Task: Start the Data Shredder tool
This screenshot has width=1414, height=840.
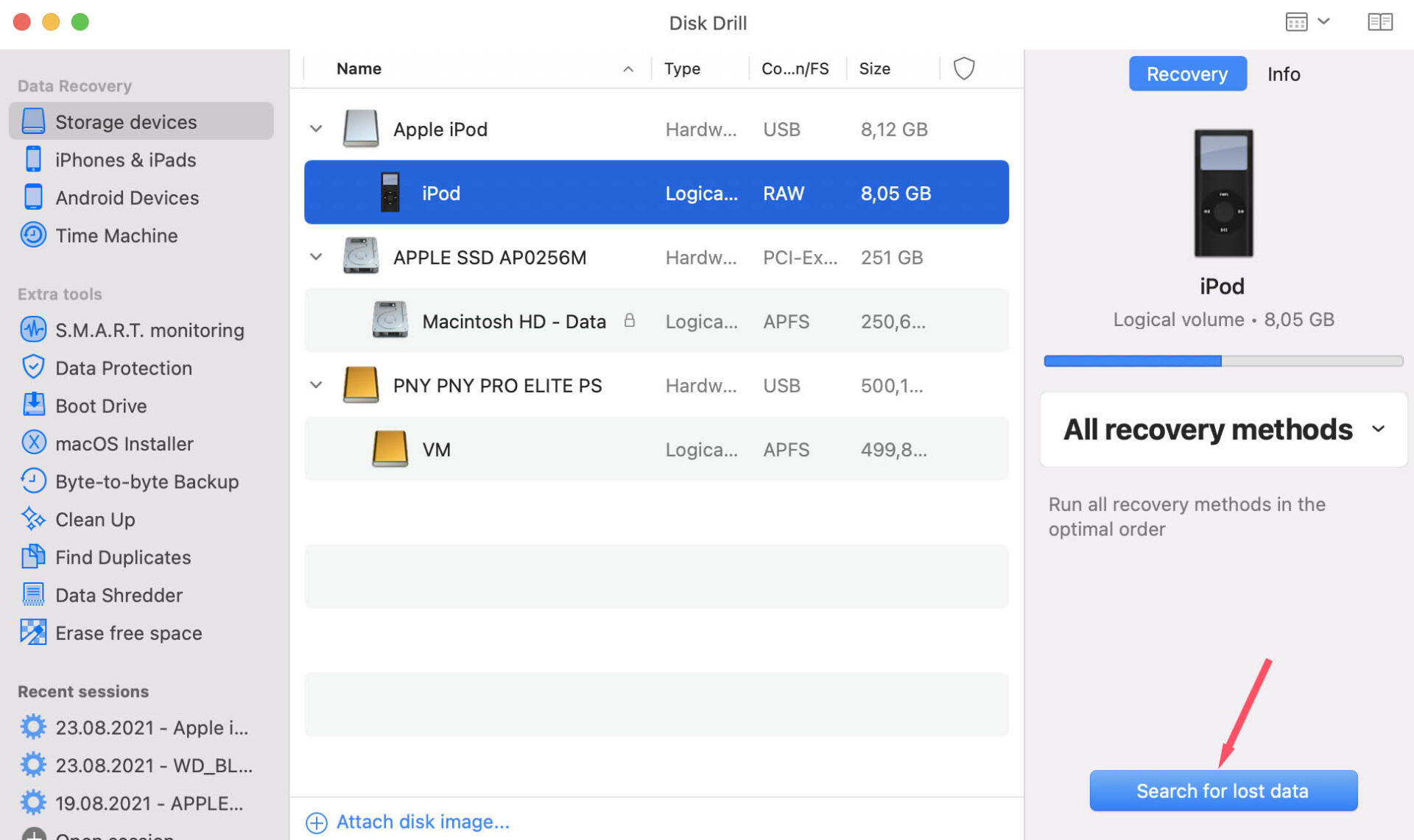Action: pyautogui.click(x=119, y=595)
